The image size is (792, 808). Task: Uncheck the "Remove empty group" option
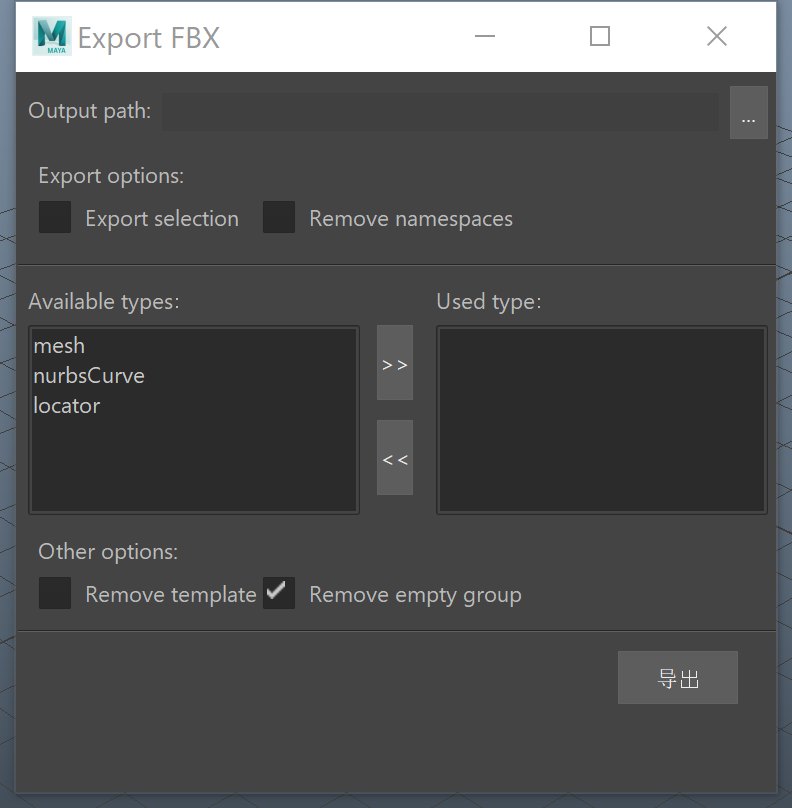(278, 593)
